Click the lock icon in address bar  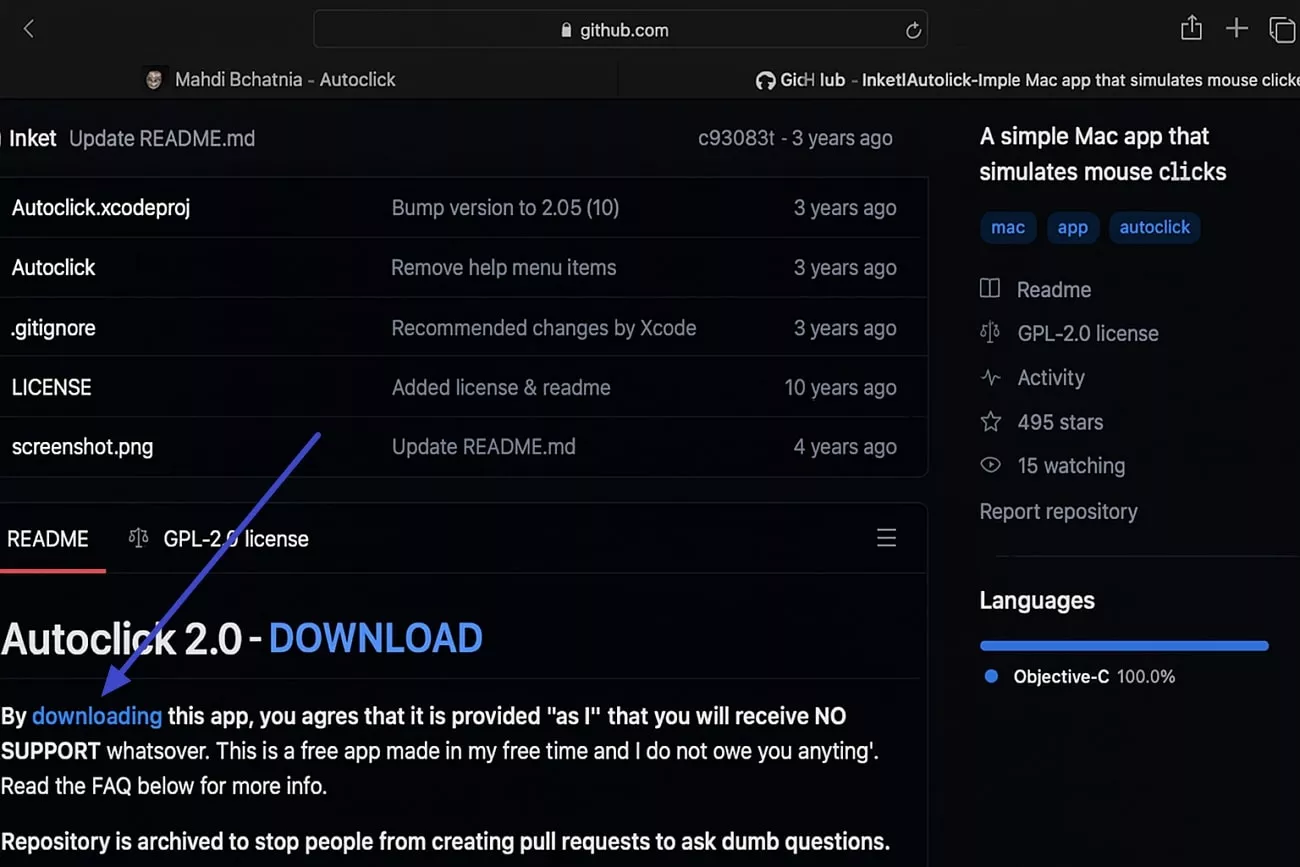567,30
